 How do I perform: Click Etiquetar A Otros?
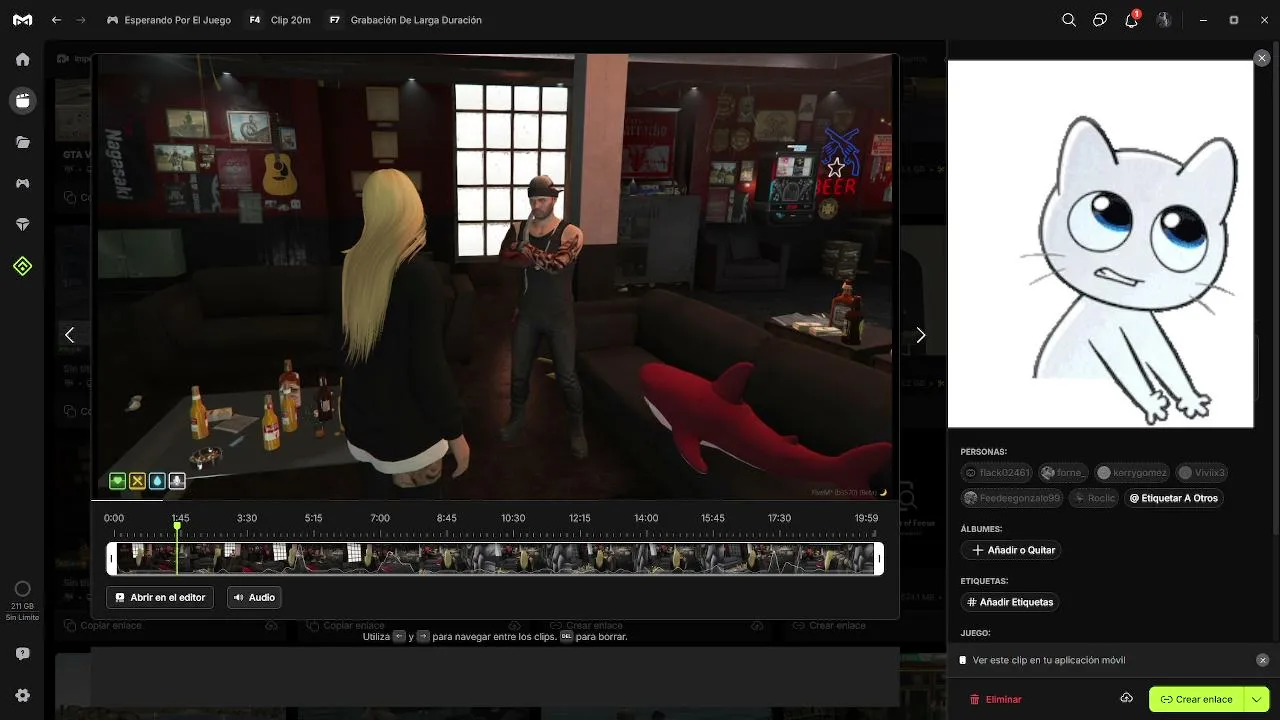point(1173,498)
